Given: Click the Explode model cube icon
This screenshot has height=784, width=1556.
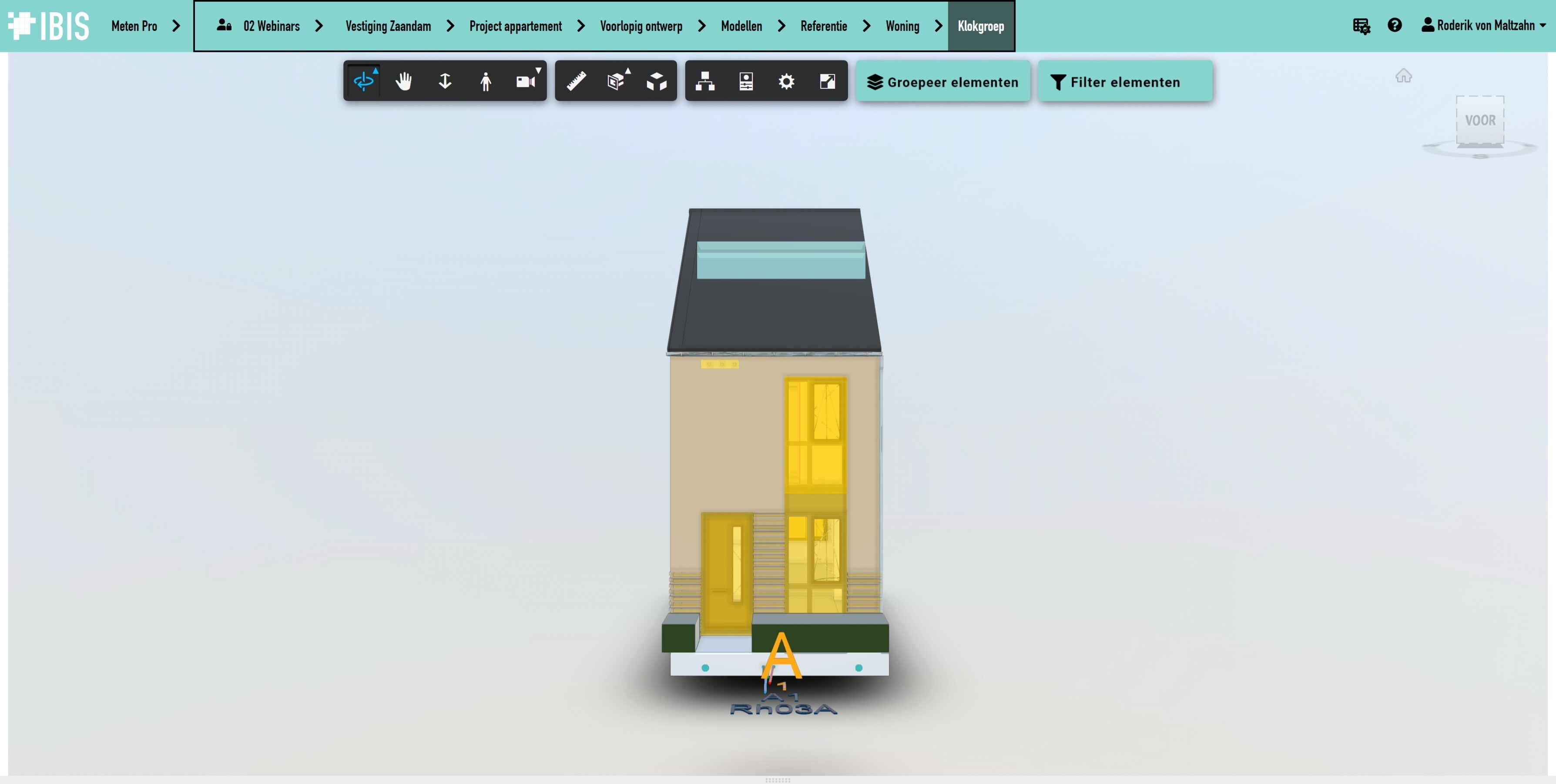Looking at the screenshot, I should pos(657,81).
